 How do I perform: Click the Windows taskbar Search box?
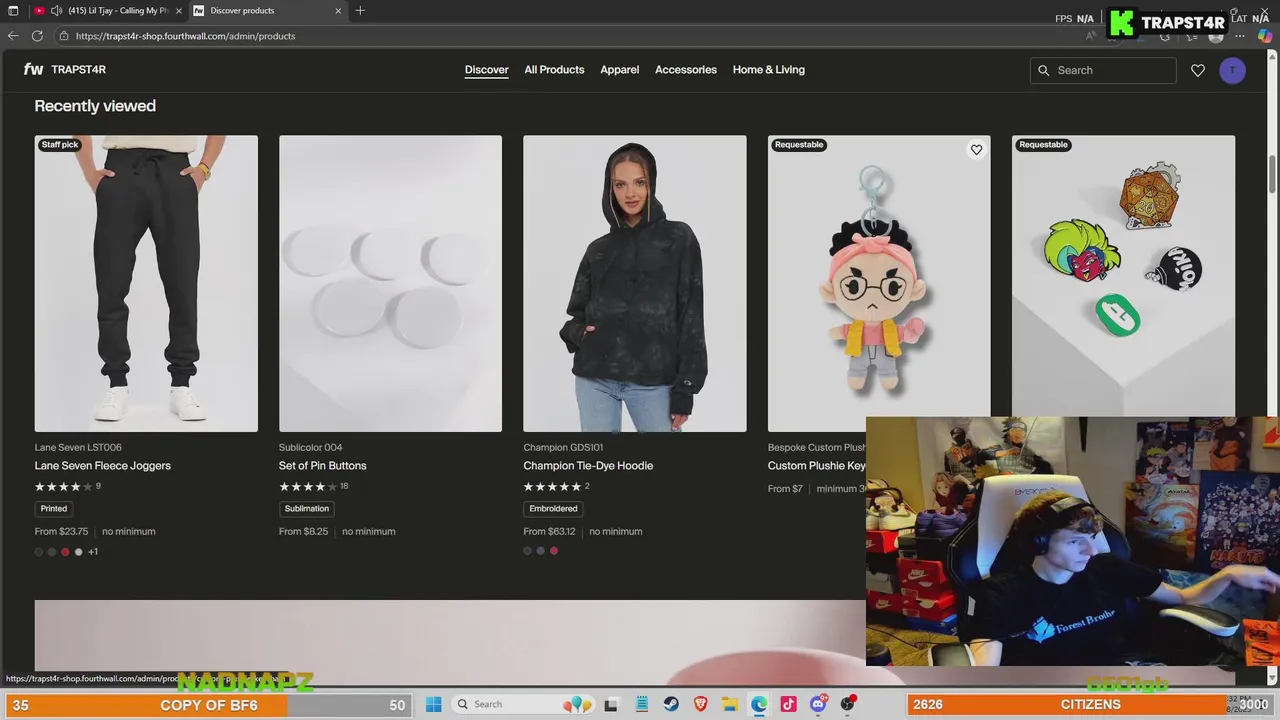pos(523,704)
